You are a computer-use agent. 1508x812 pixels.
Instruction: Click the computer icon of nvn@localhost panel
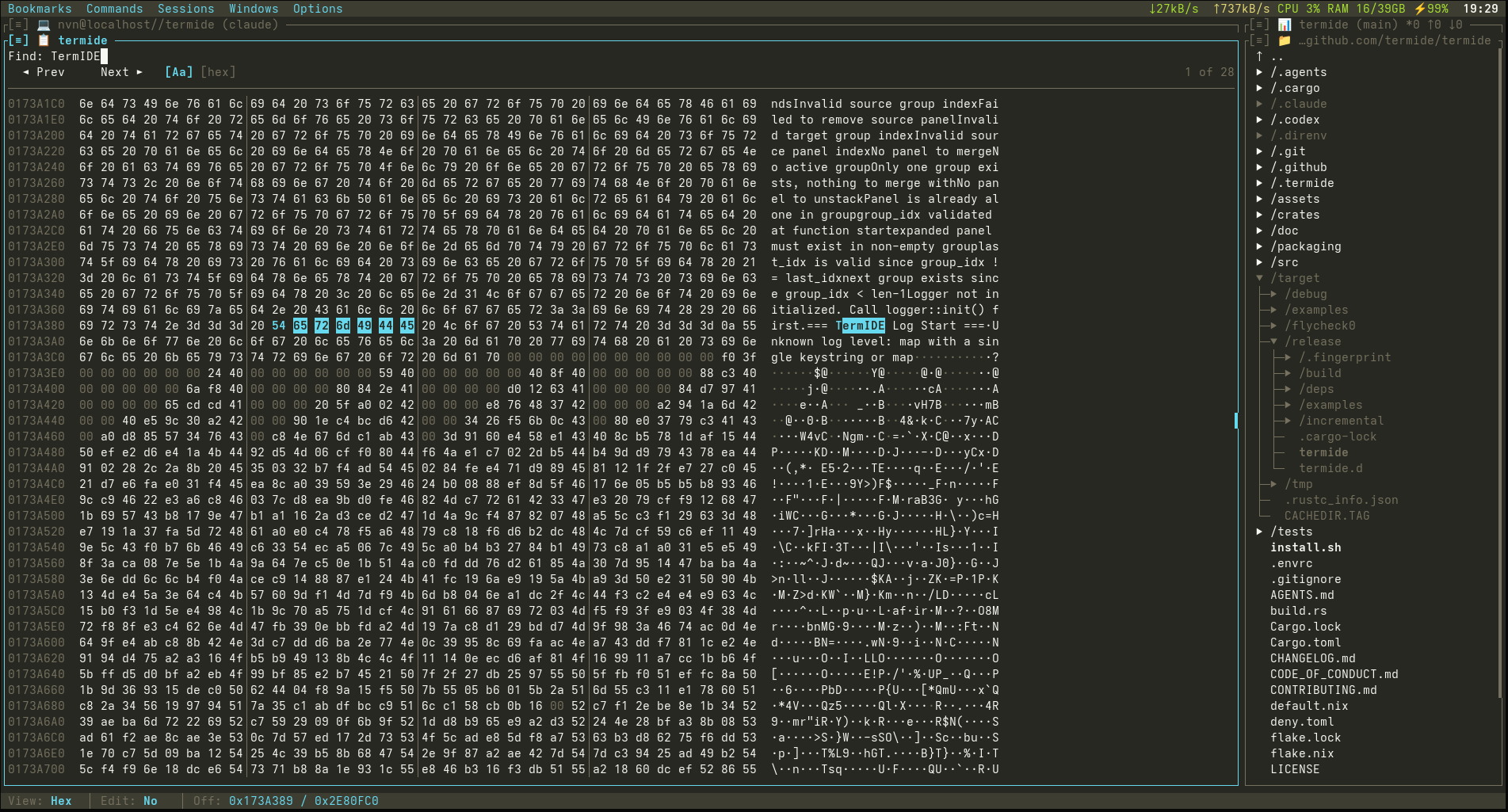[x=44, y=25]
